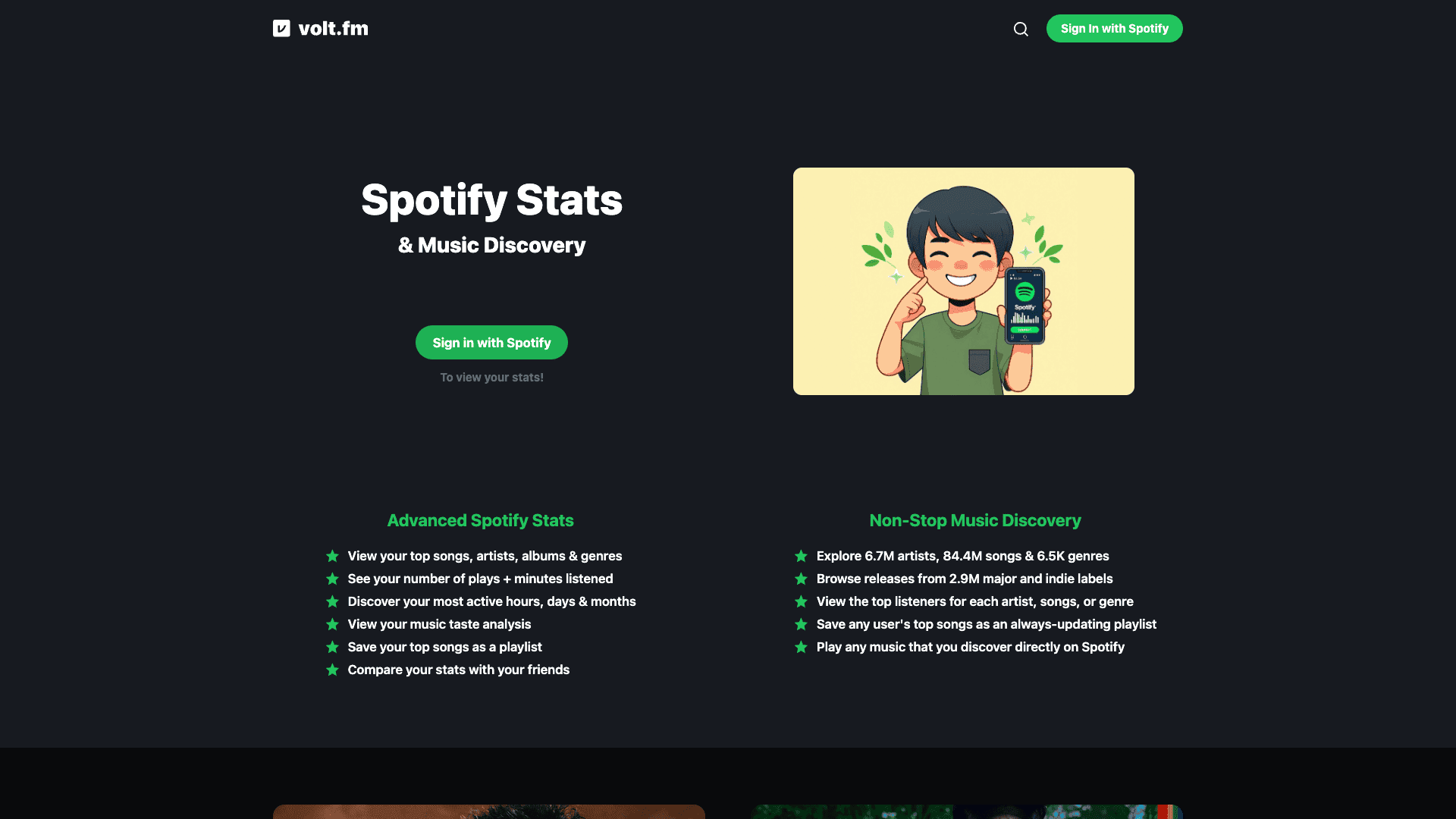Click the star beside 'See your number of plays'
The width and height of the screenshot is (1456, 819).
[x=332, y=579]
